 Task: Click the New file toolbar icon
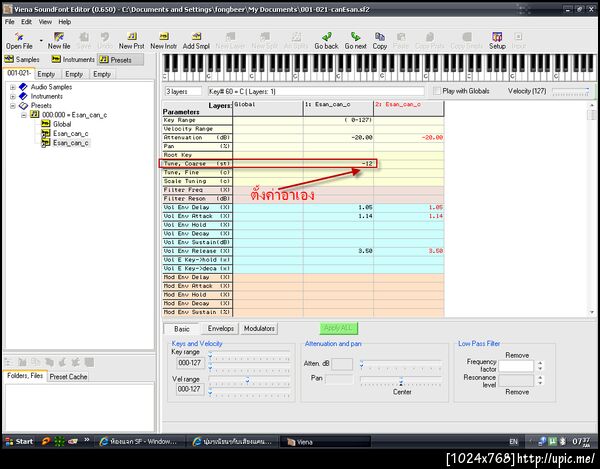[x=59, y=41]
